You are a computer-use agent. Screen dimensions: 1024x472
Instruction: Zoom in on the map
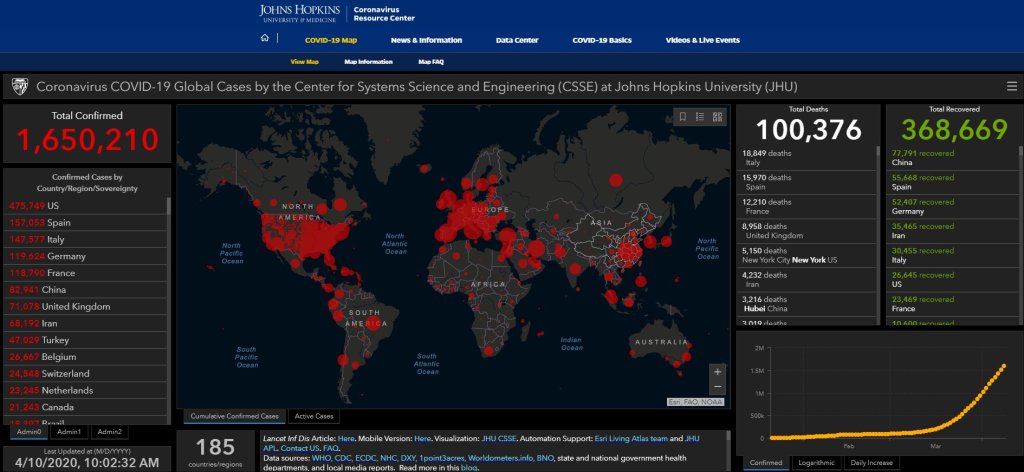716,371
